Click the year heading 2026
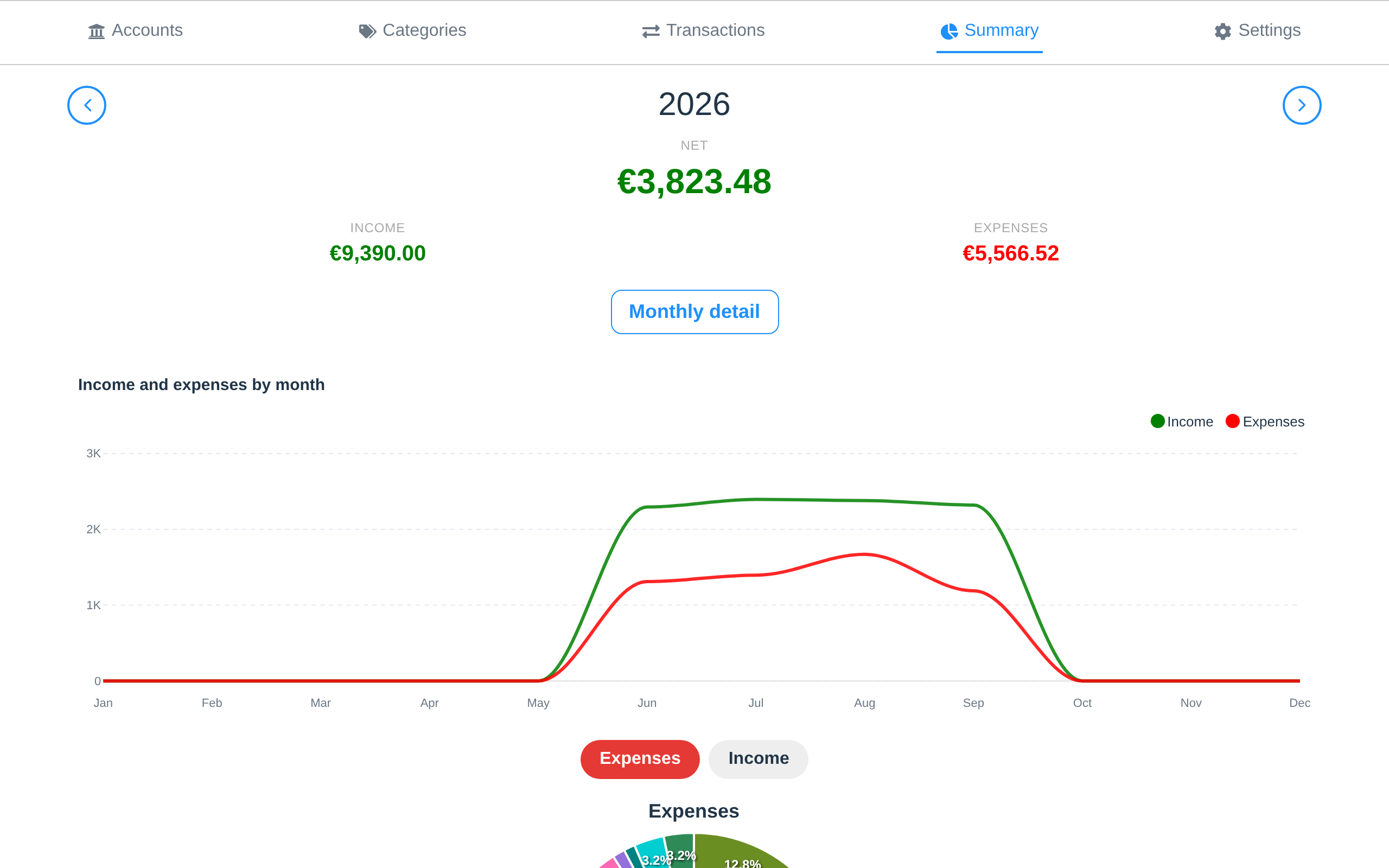 [x=694, y=105]
